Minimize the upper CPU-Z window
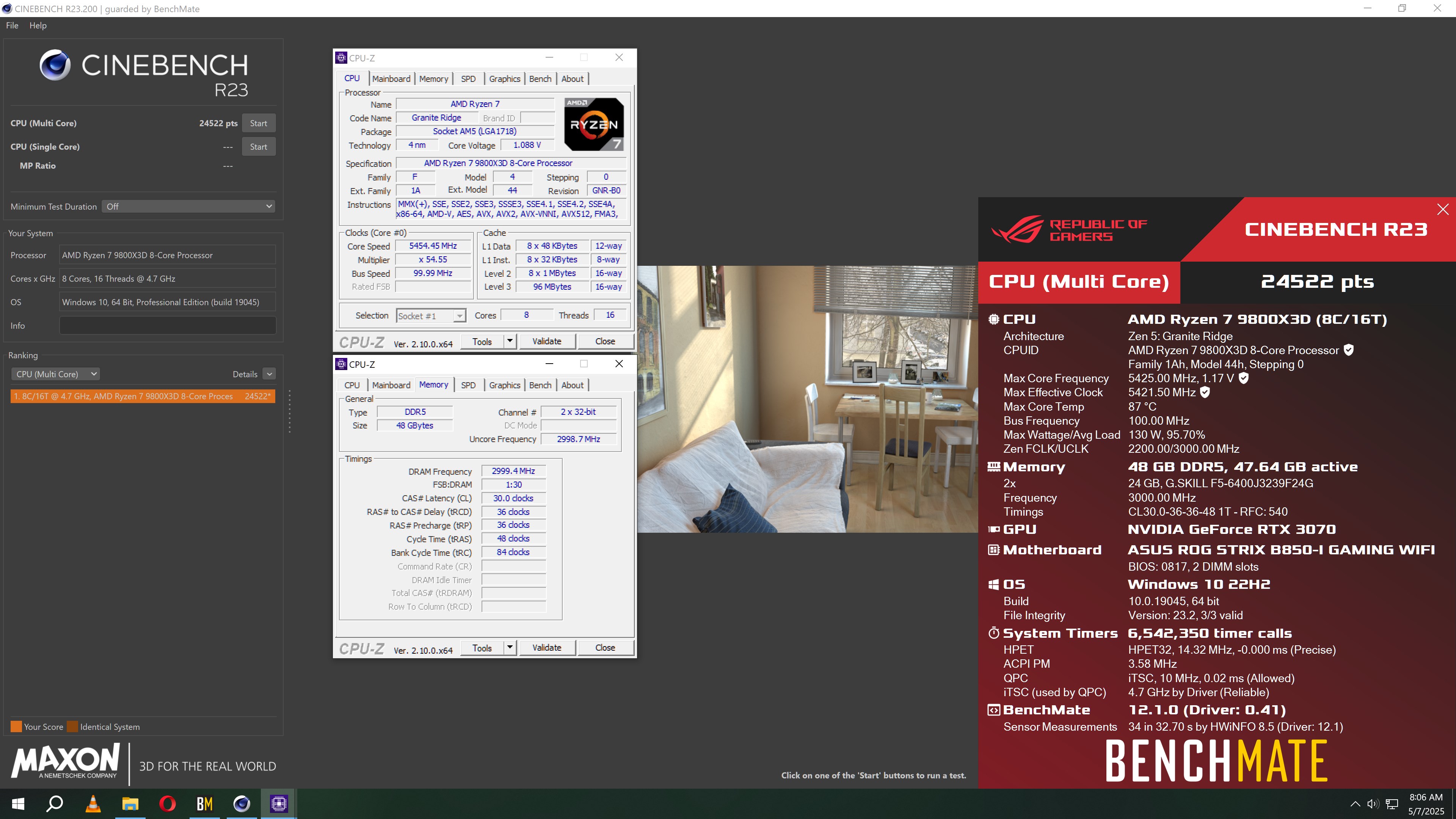The width and height of the screenshot is (1456, 819). click(x=549, y=57)
